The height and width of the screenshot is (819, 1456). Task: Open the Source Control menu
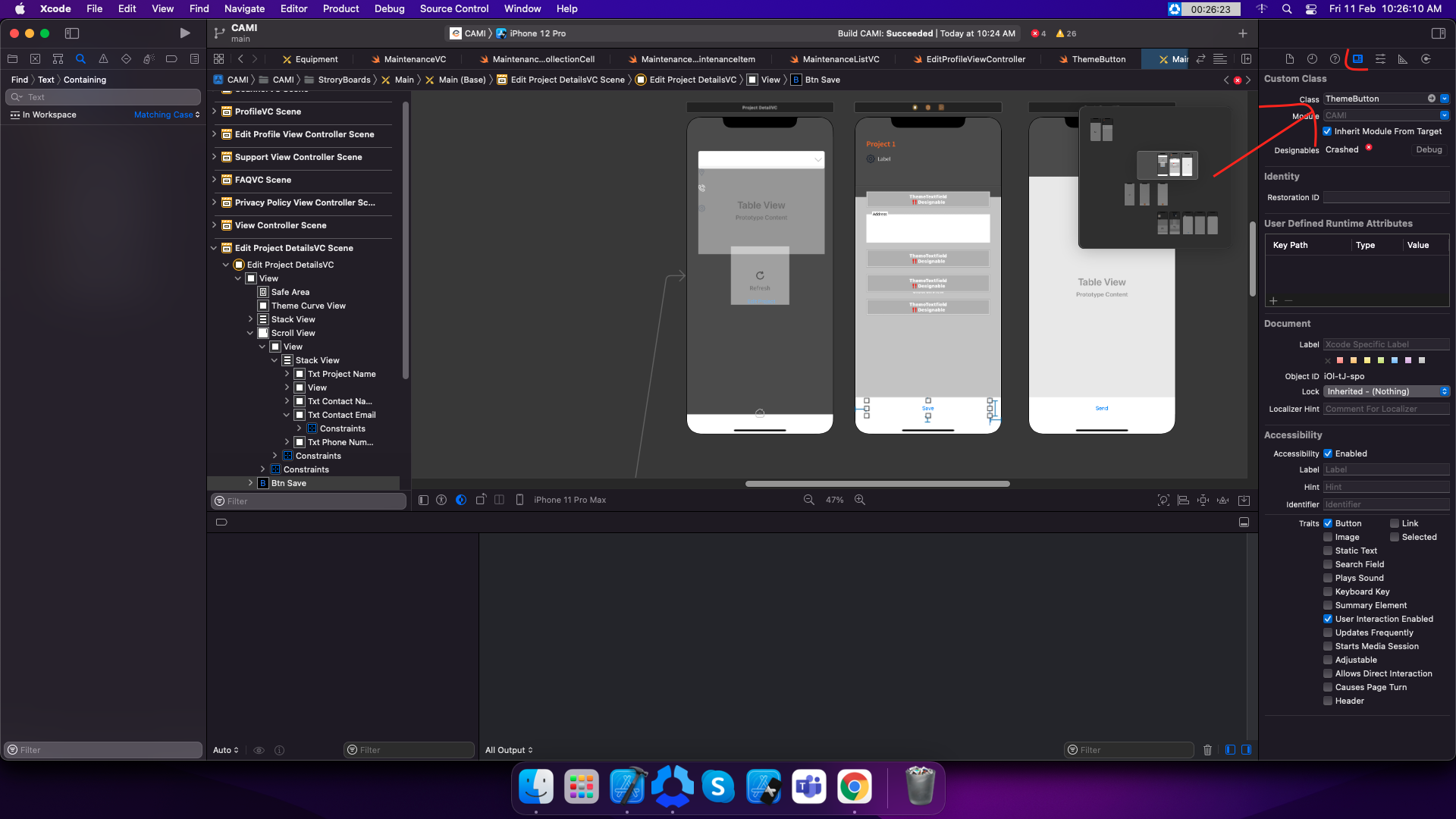454,8
